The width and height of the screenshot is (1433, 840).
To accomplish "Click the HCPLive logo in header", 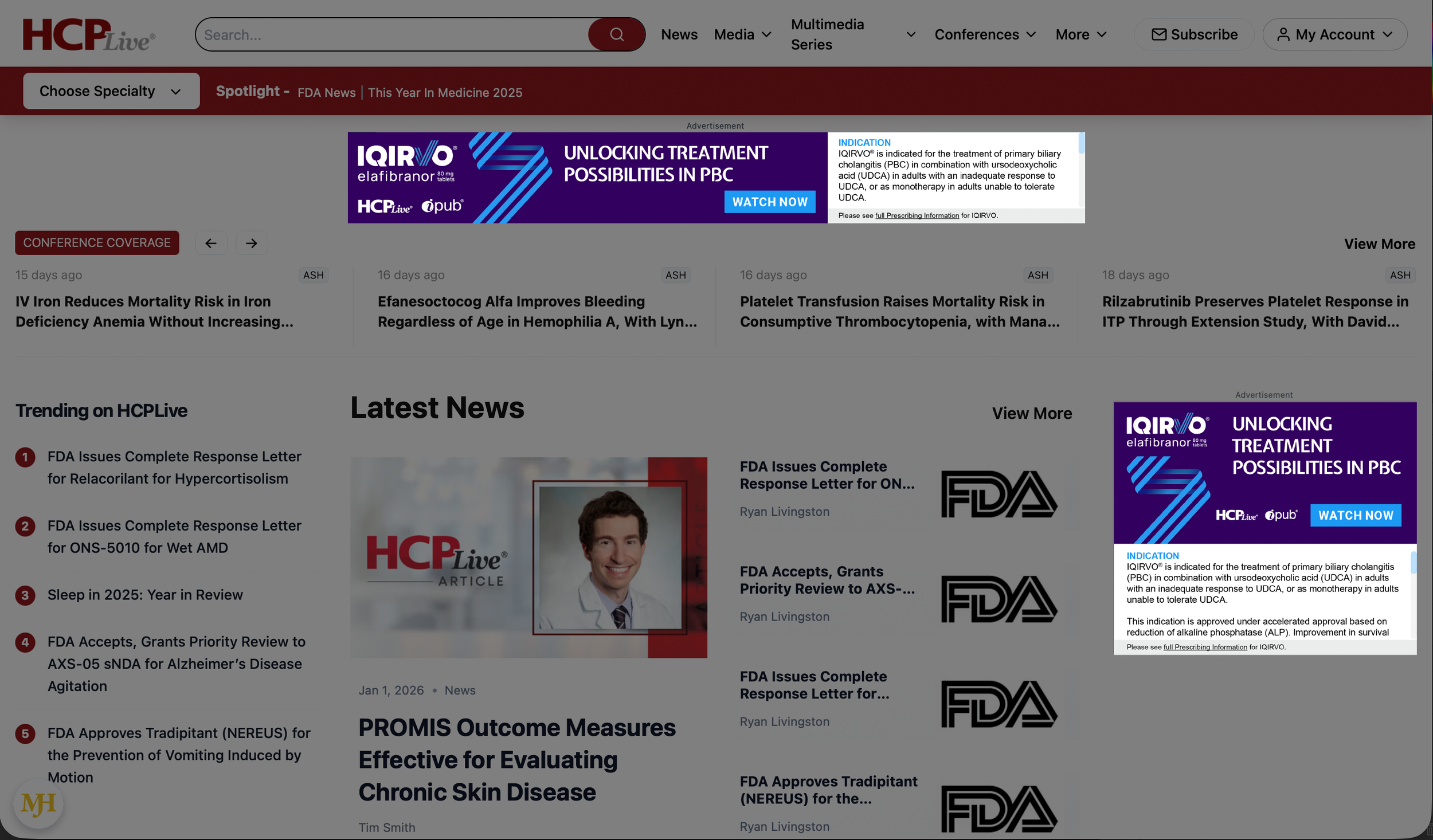I will (89, 34).
